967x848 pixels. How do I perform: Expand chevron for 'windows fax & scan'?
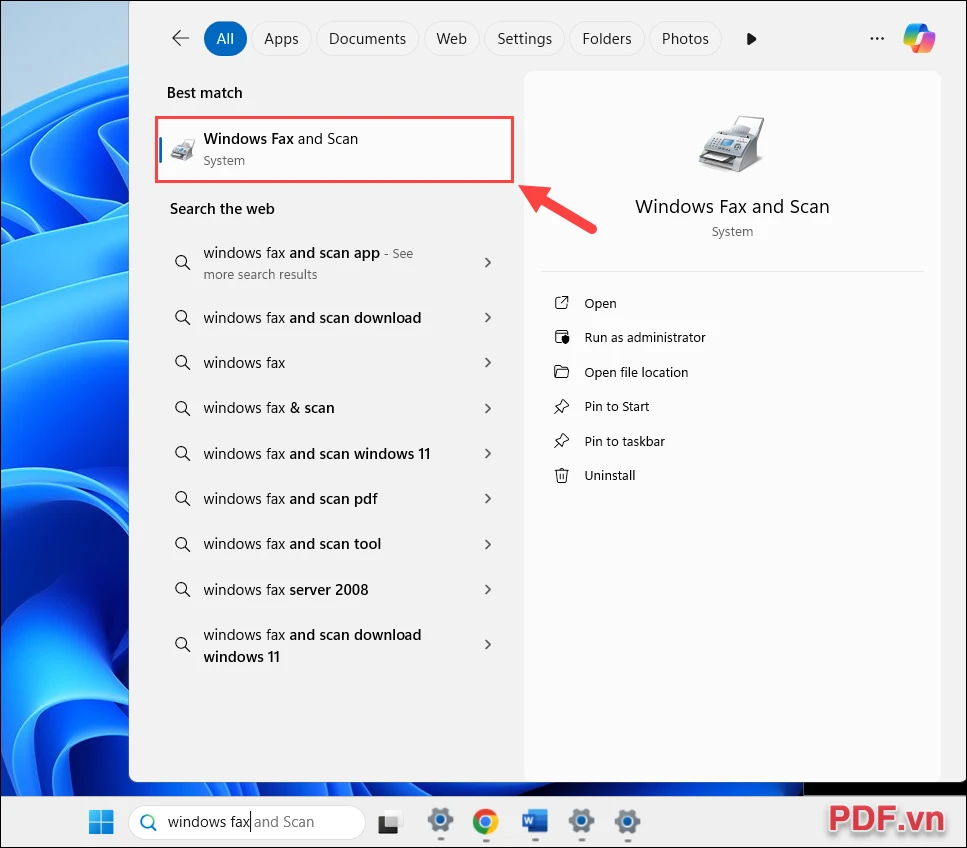488,408
